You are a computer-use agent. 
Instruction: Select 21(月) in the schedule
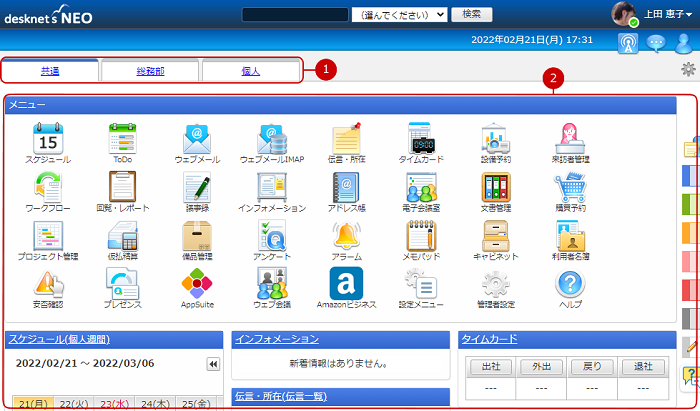(33, 403)
